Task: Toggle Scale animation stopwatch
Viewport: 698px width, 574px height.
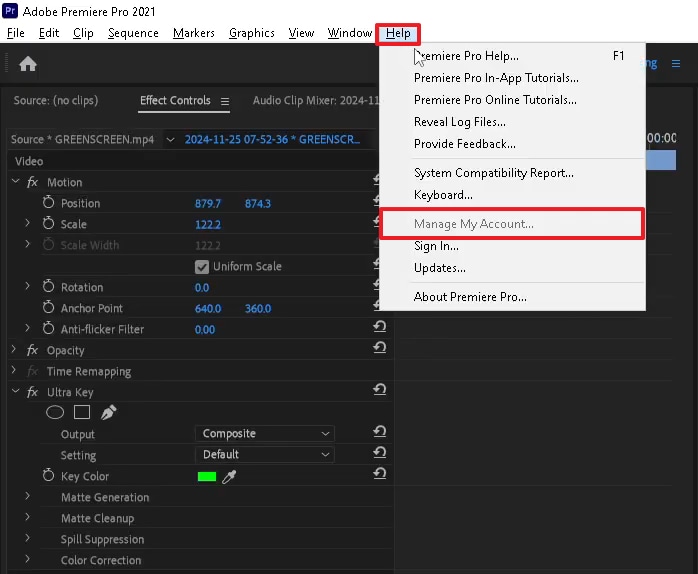Action: [x=49, y=224]
